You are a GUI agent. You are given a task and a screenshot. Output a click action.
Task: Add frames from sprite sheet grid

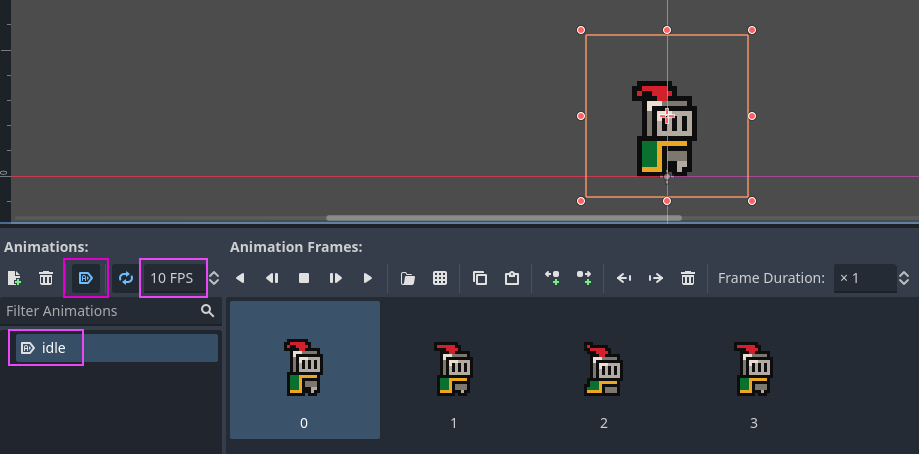[440, 278]
